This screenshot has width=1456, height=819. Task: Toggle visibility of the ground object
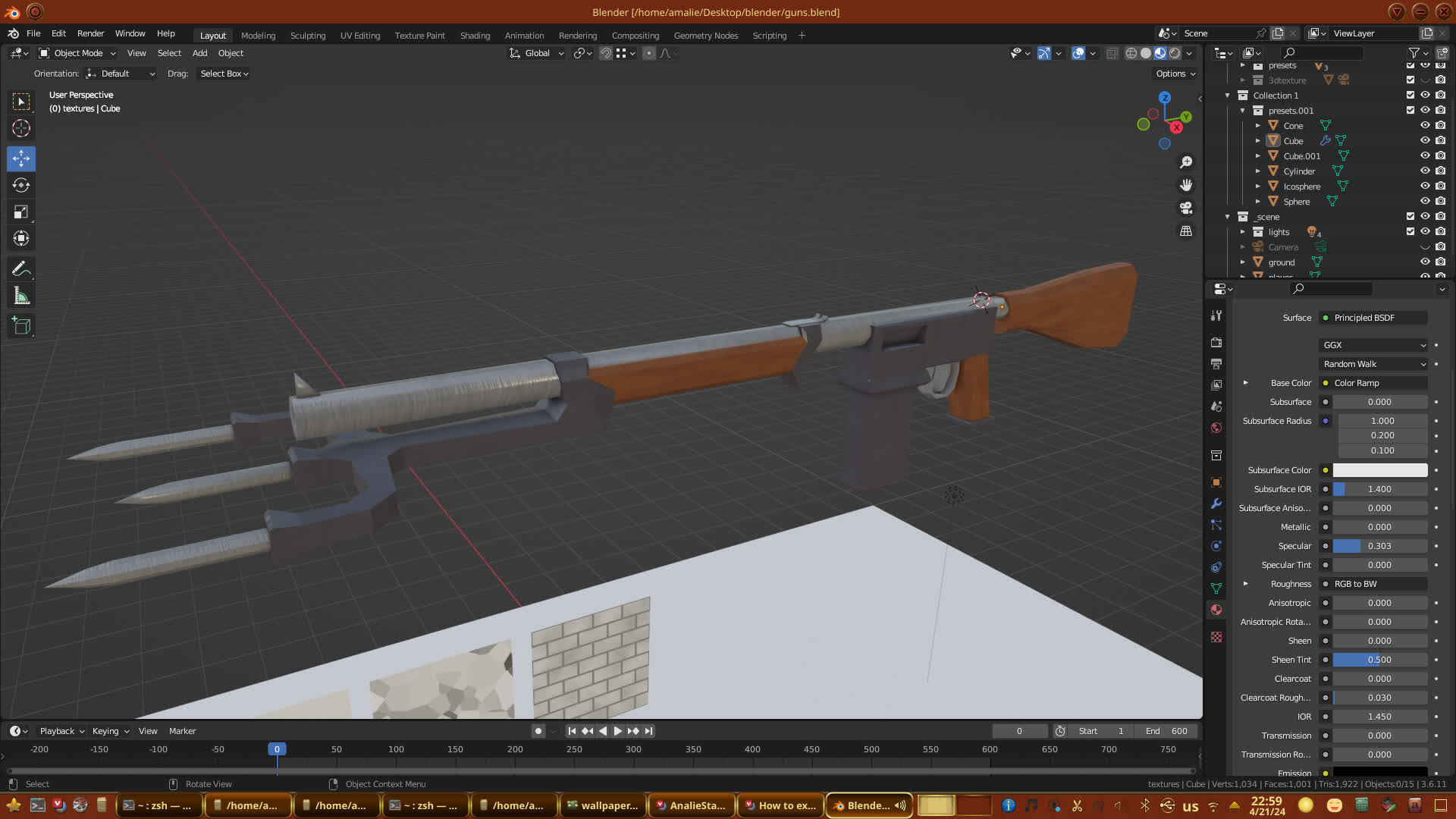point(1425,262)
